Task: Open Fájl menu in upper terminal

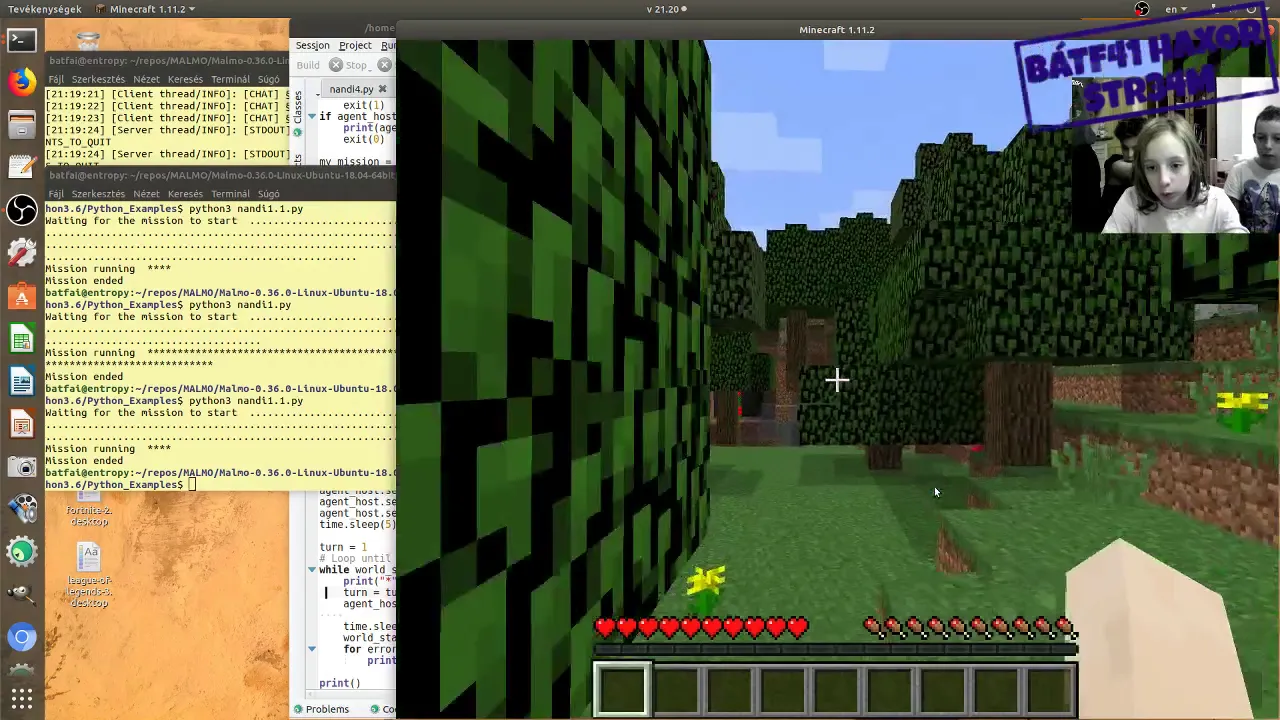Action: [x=56, y=79]
